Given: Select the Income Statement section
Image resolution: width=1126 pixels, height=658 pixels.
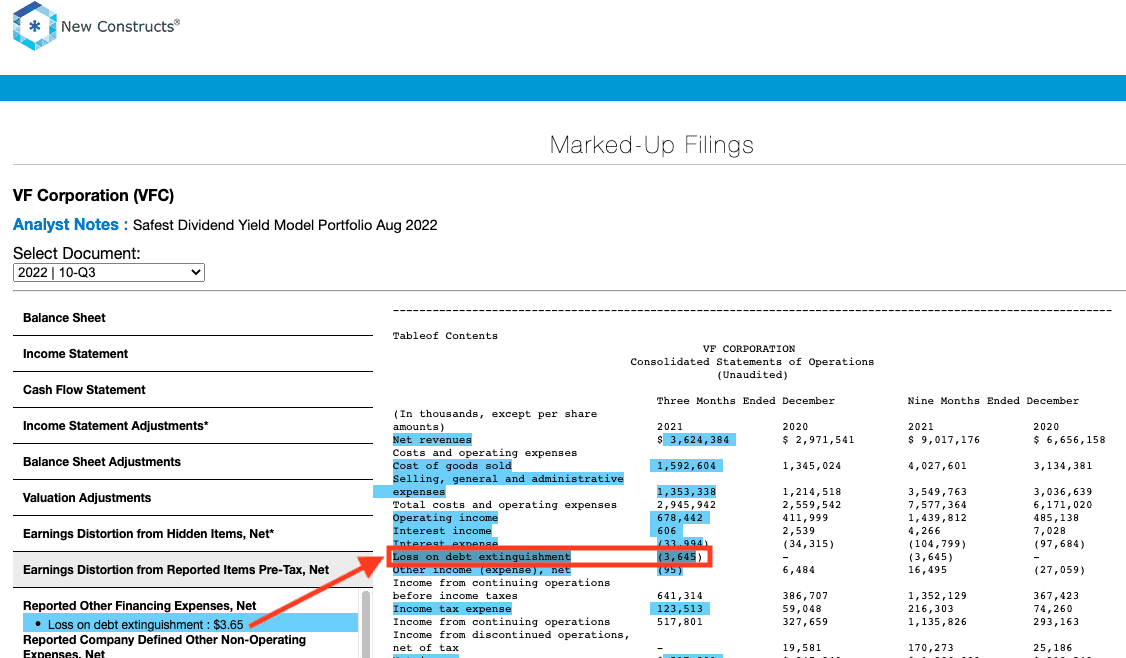Looking at the screenshot, I should (192, 353).
